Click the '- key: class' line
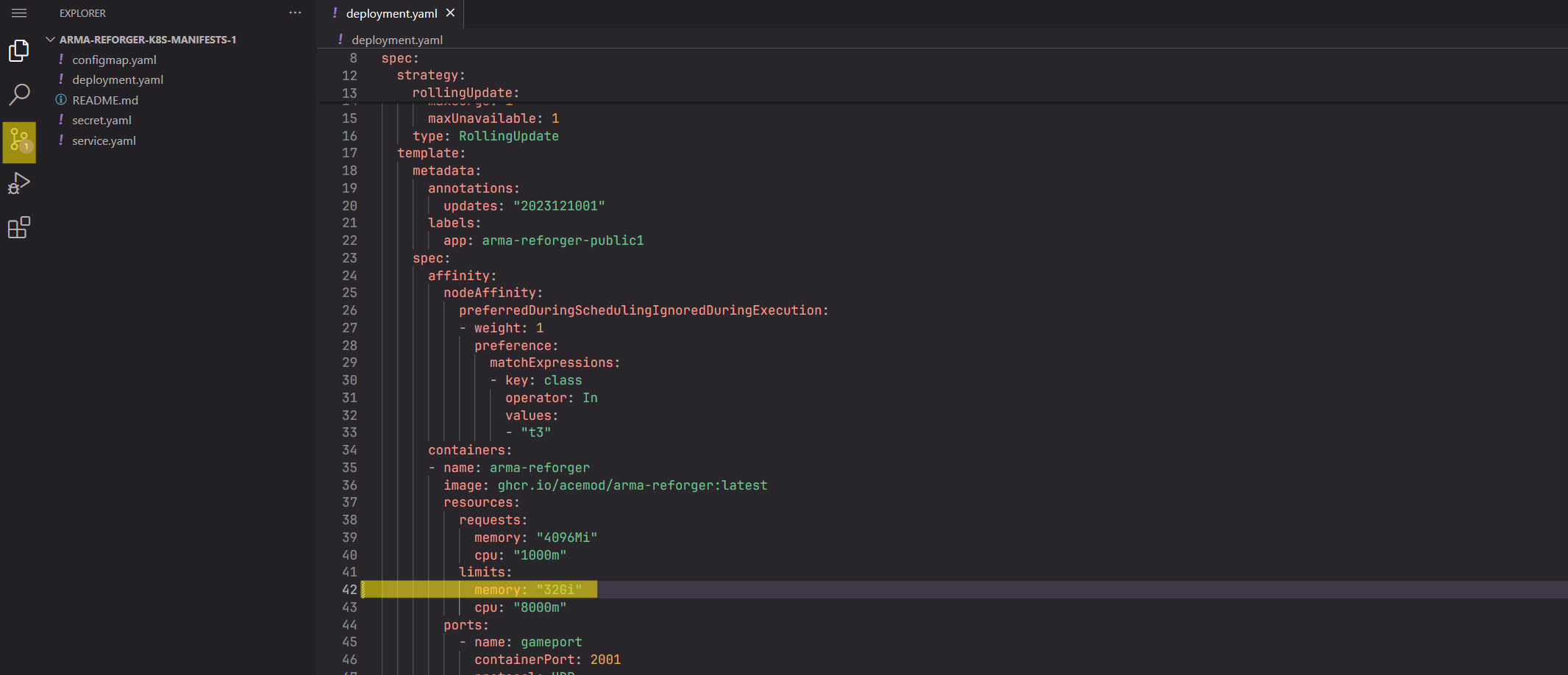Image resolution: width=1568 pixels, height=675 pixels. coord(536,380)
